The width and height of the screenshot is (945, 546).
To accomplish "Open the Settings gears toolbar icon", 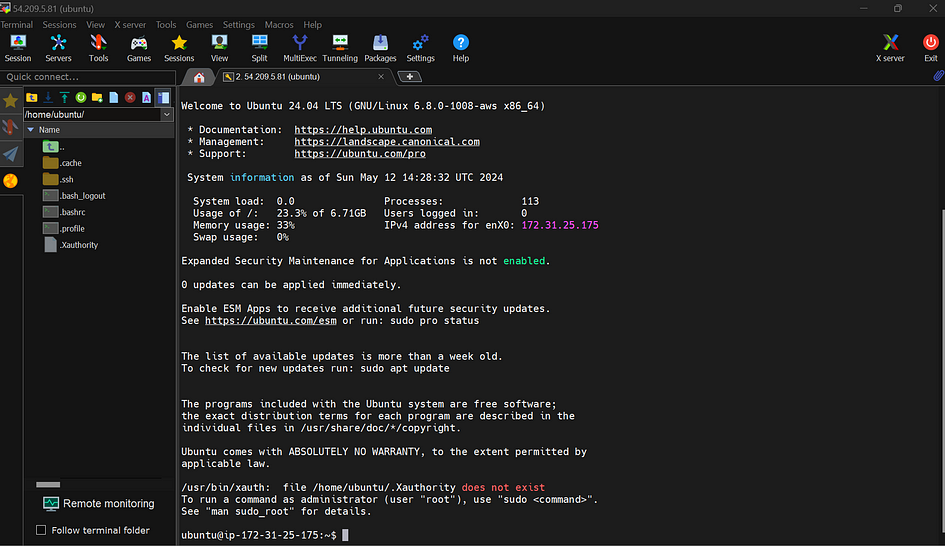I will pos(421,48).
